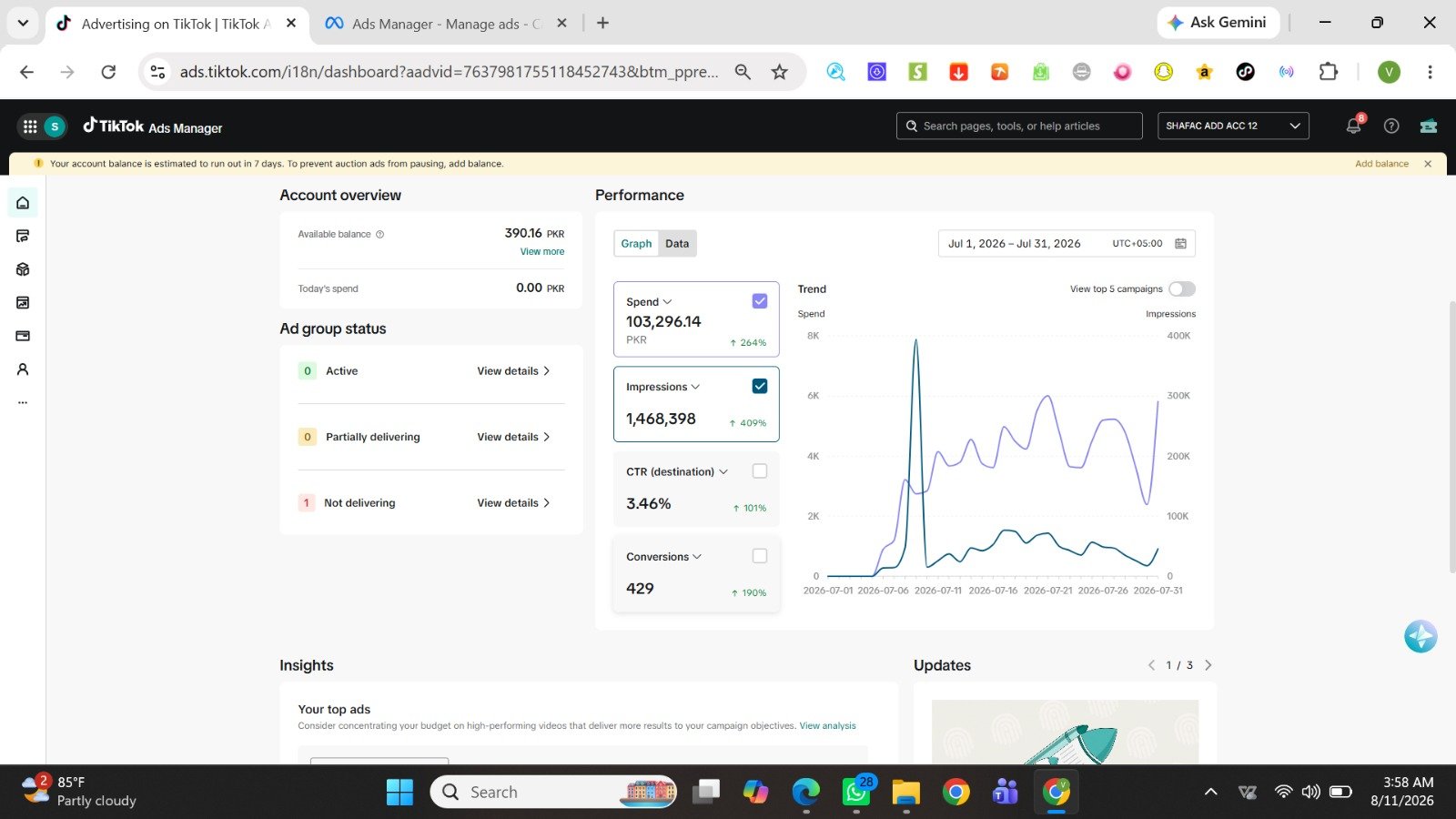
Task: Switch to the Data tab
Action: point(677,243)
